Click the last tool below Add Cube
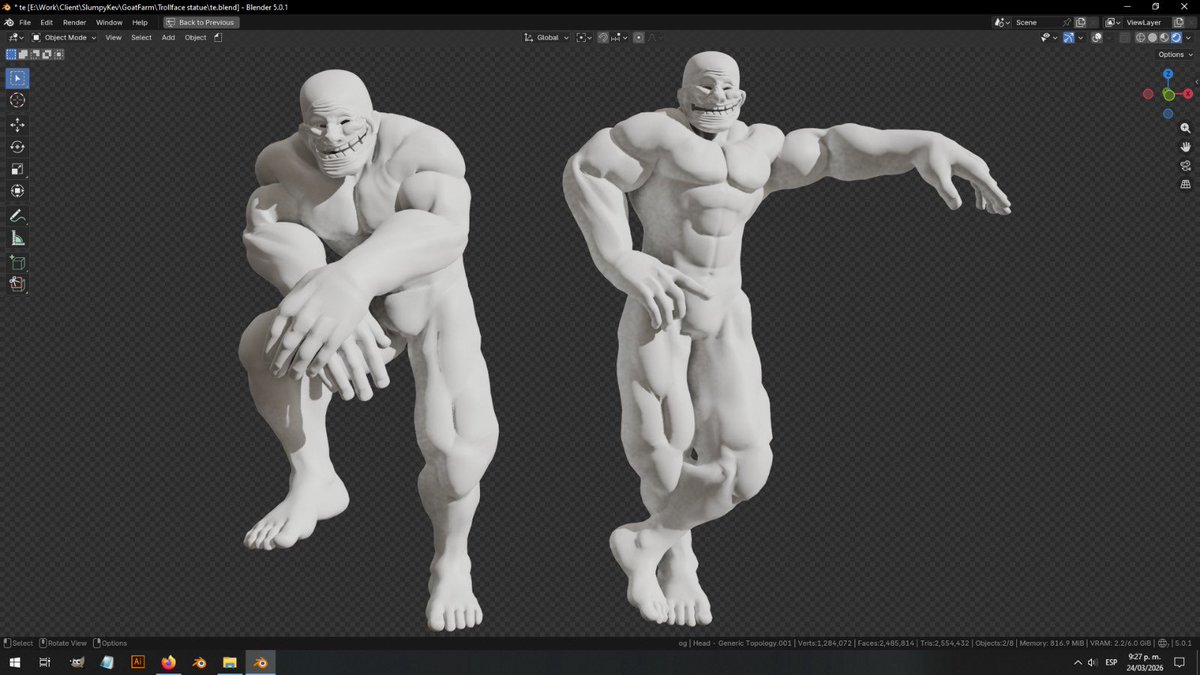1200x675 pixels. tap(17, 284)
